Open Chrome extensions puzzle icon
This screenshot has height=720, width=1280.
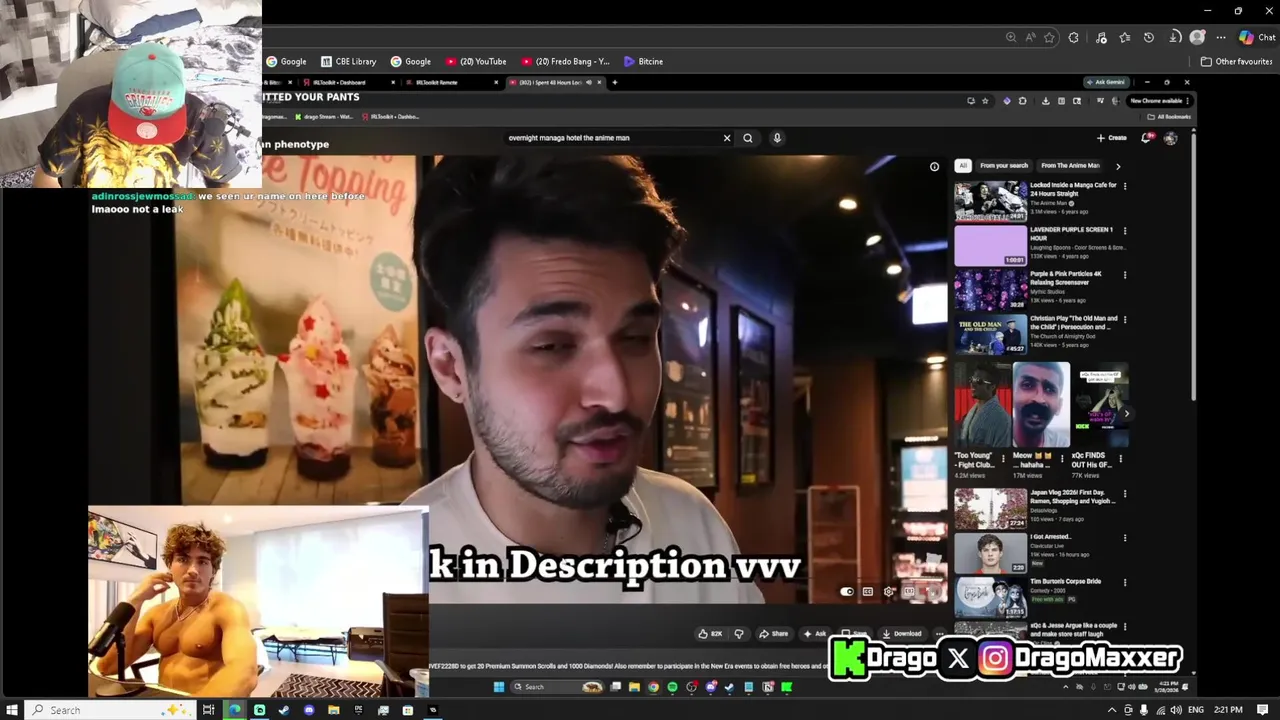click(1022, 101)
